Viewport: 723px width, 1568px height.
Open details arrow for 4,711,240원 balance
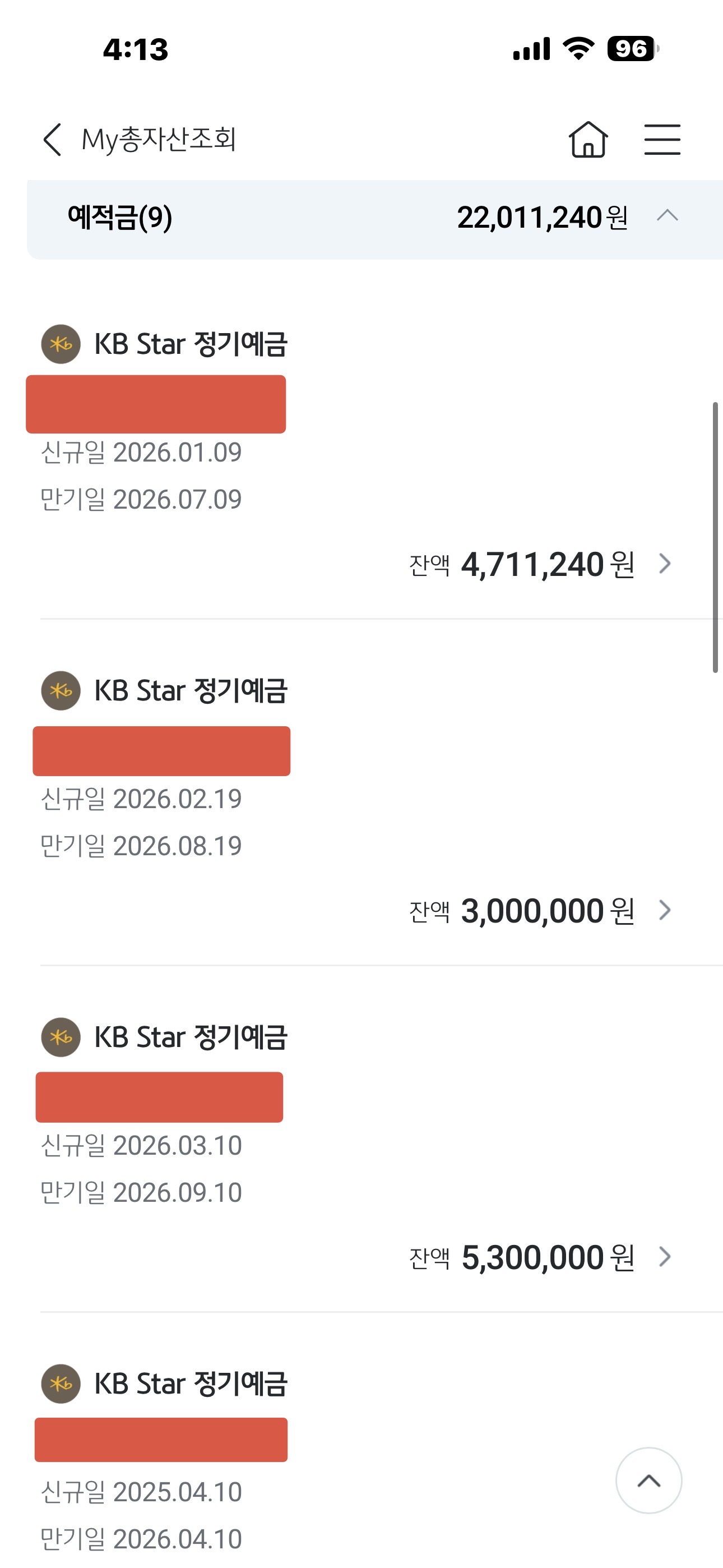coord(665,564)
